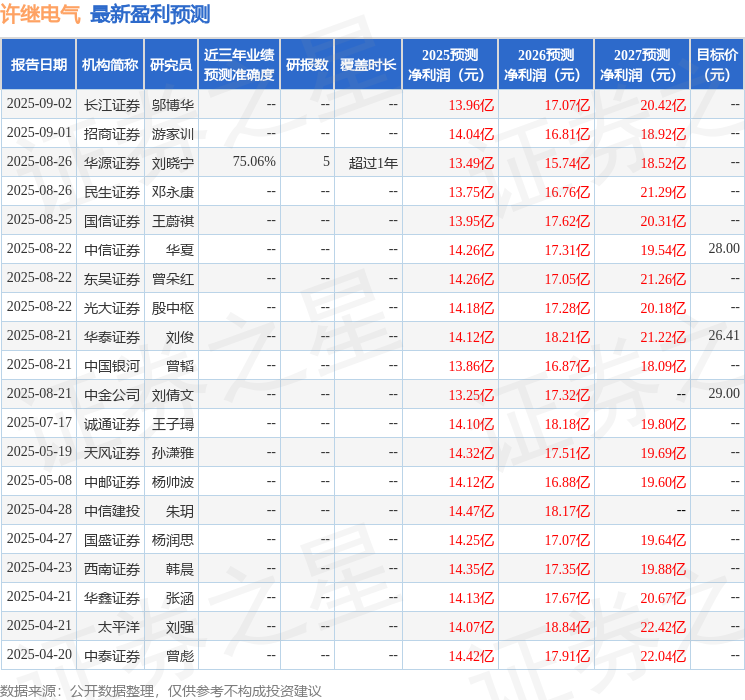The height and width of the screenshot is (700, 745).
Task: Click researcher name 王蔚祺
Action: 172,221
